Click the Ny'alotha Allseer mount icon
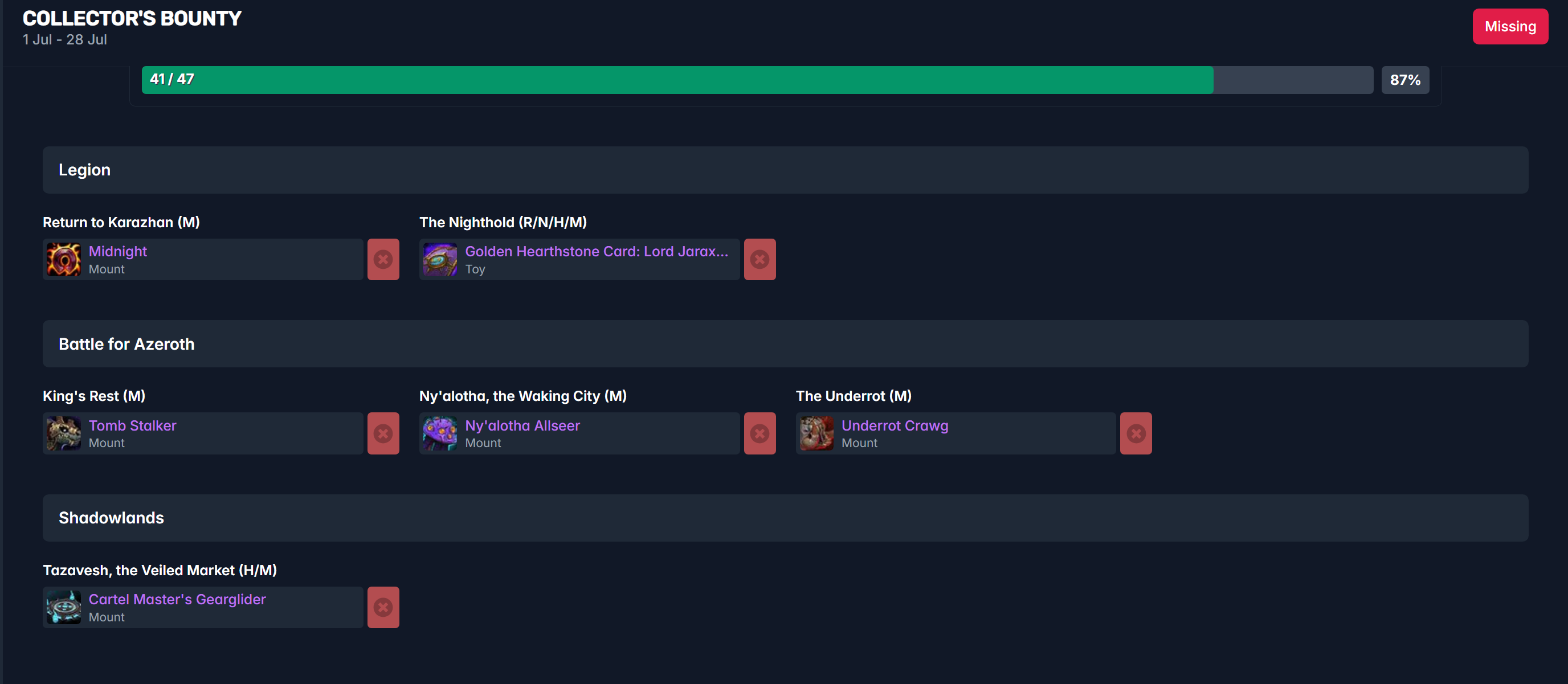 (440, 433)
